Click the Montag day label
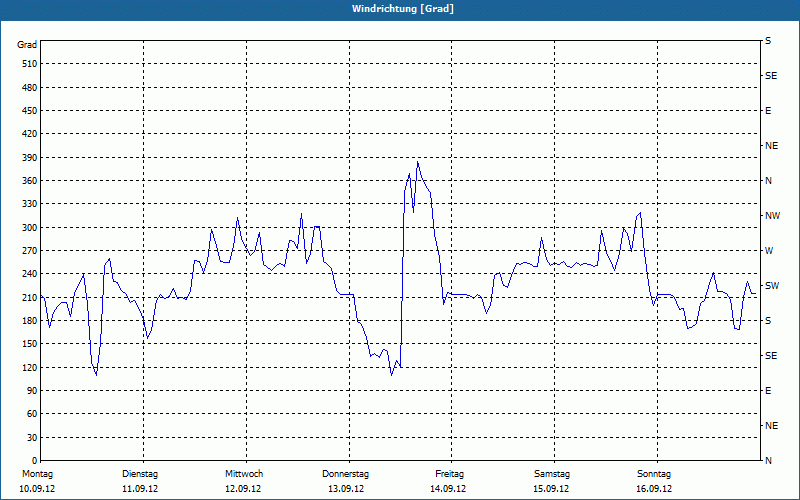Image resolution: width=800 pixels, height=500 pixels. coord(37,474)
